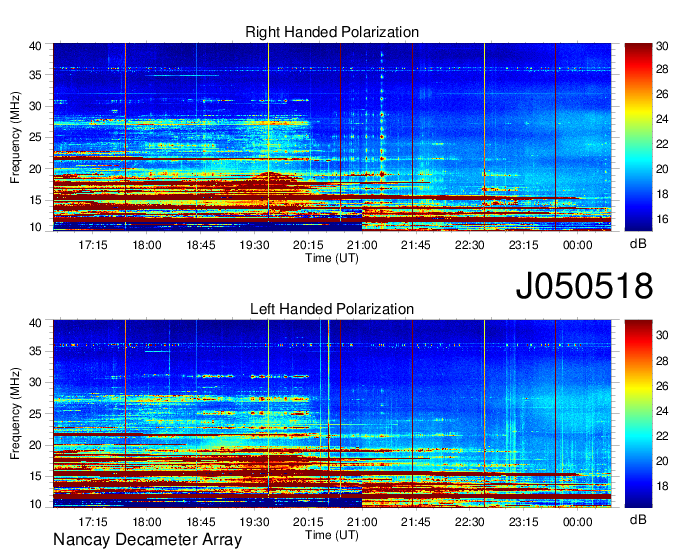
Task: Click the 17:15 tick under Right Handed plot
Action: pyautogui.click(x=93, y=245)
